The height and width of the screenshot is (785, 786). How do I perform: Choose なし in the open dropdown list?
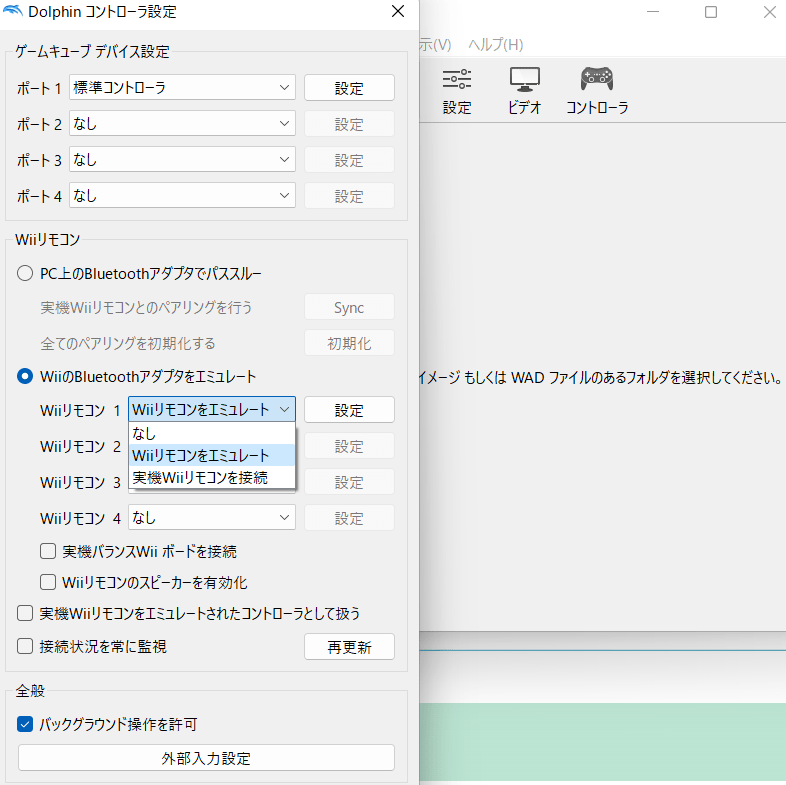pos(212,433)
